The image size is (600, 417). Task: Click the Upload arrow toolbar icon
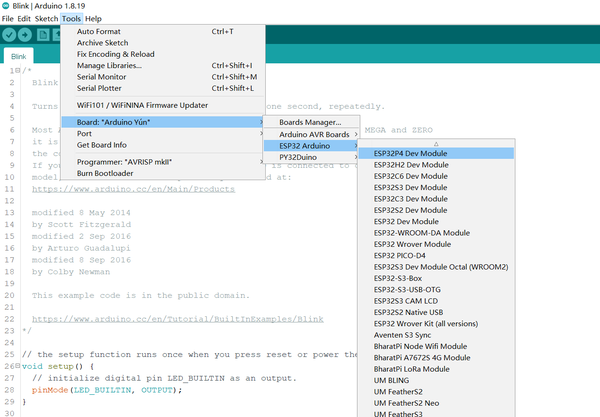25,35
